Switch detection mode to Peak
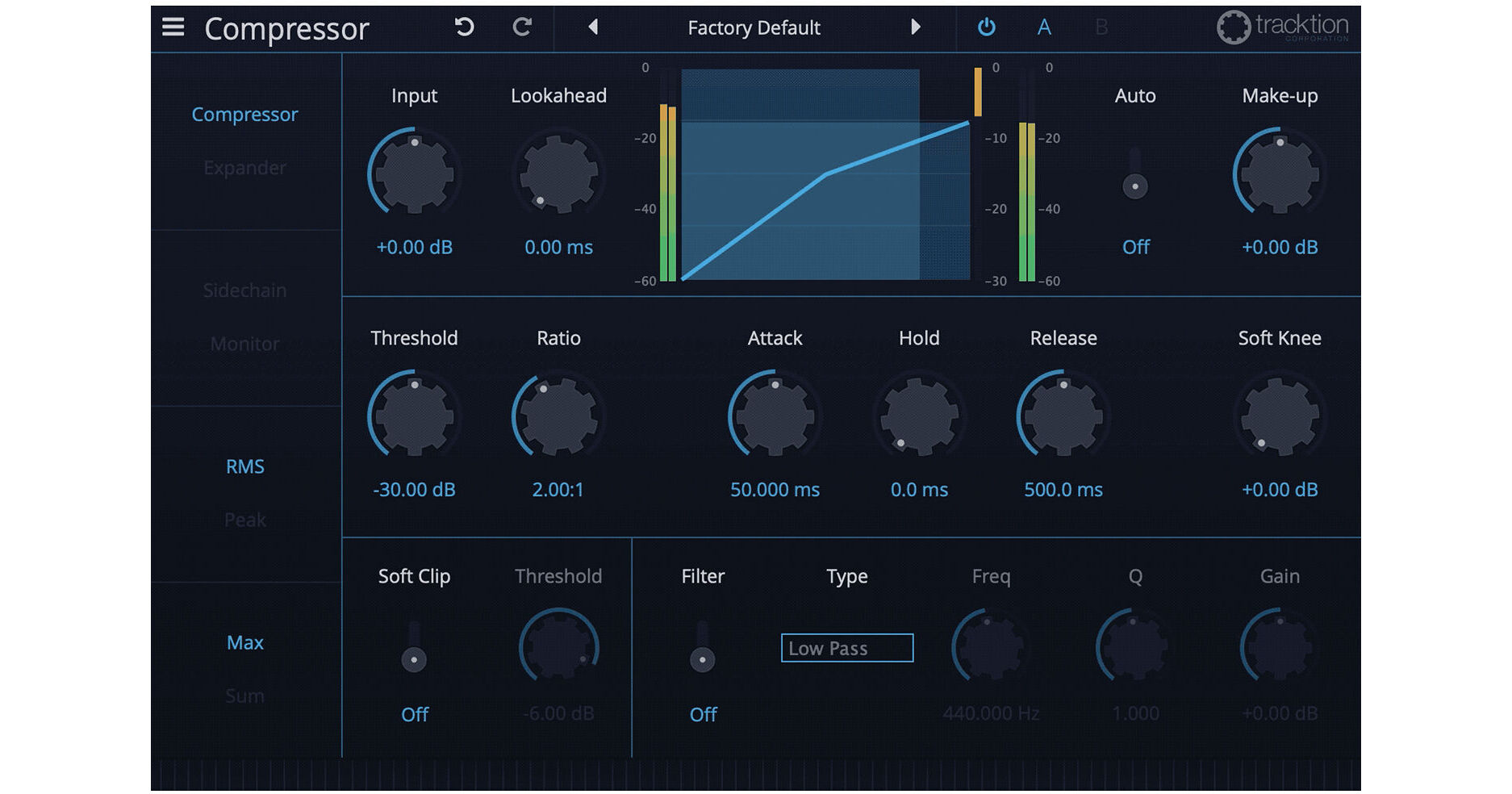 click(x=244, y=520)
